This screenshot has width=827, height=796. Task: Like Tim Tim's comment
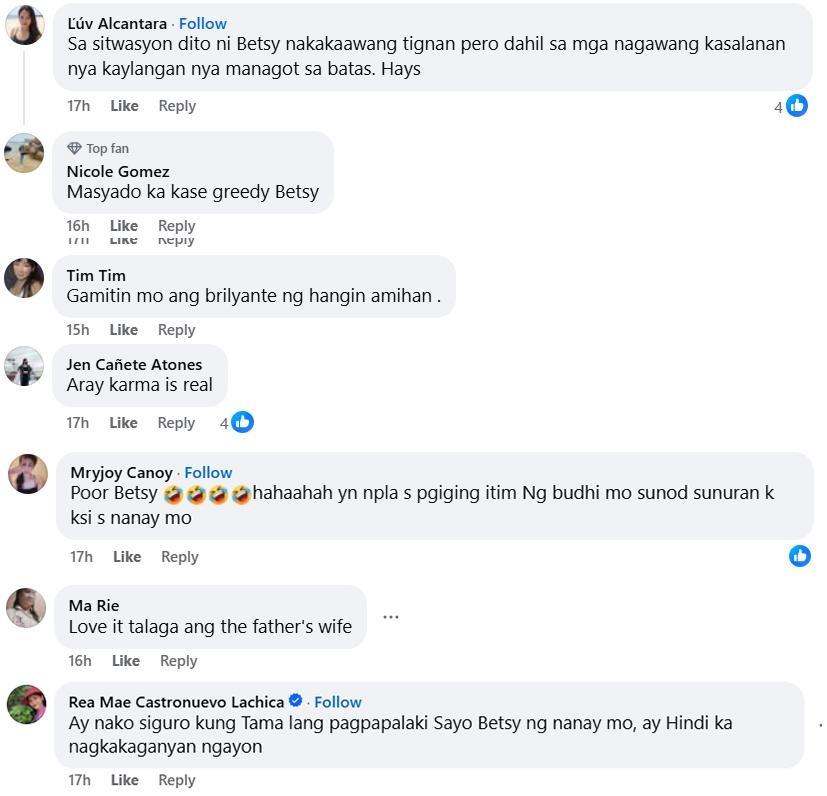coord(123,329)
